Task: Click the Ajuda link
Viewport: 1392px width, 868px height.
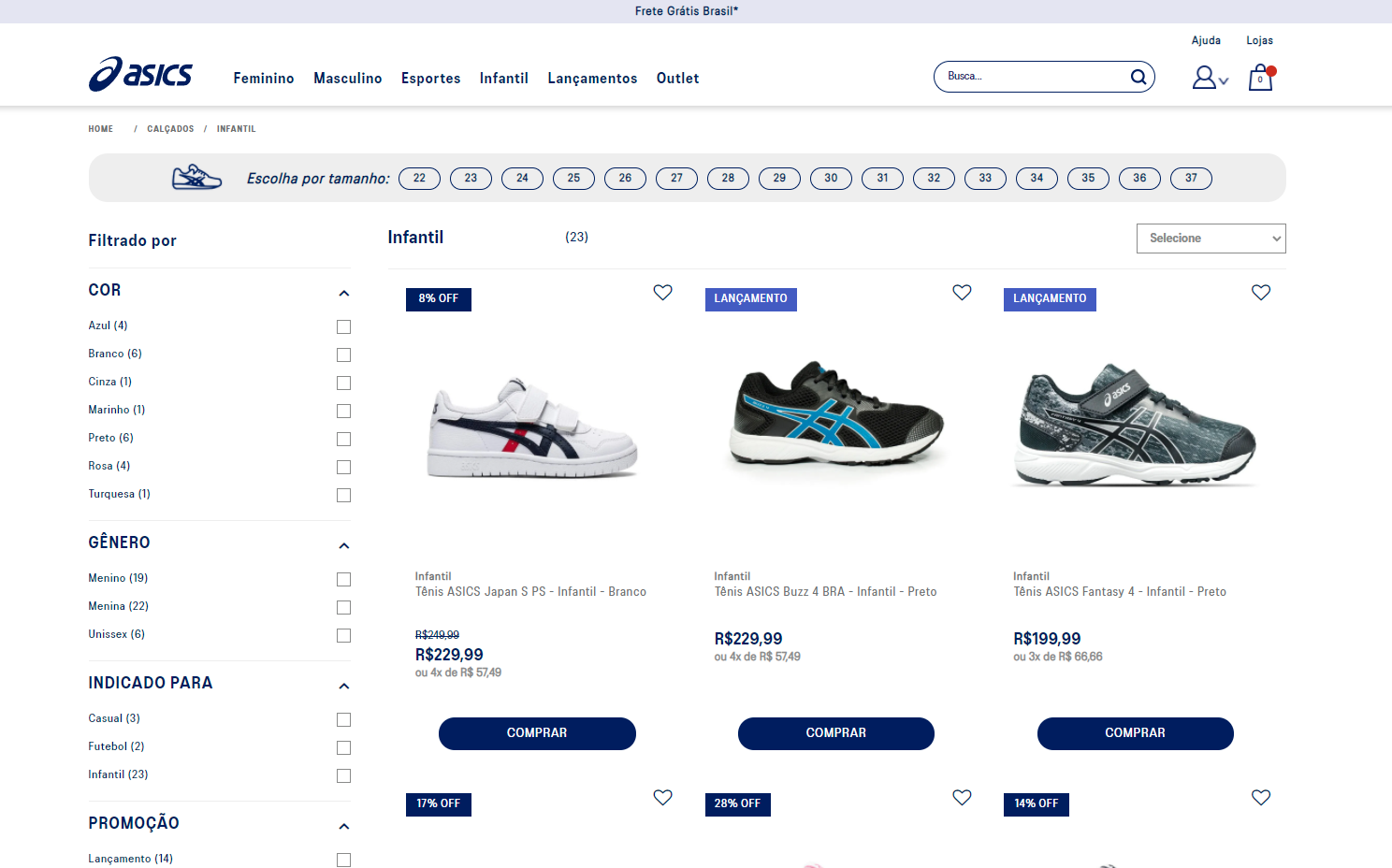Action: coord(1206,40)
